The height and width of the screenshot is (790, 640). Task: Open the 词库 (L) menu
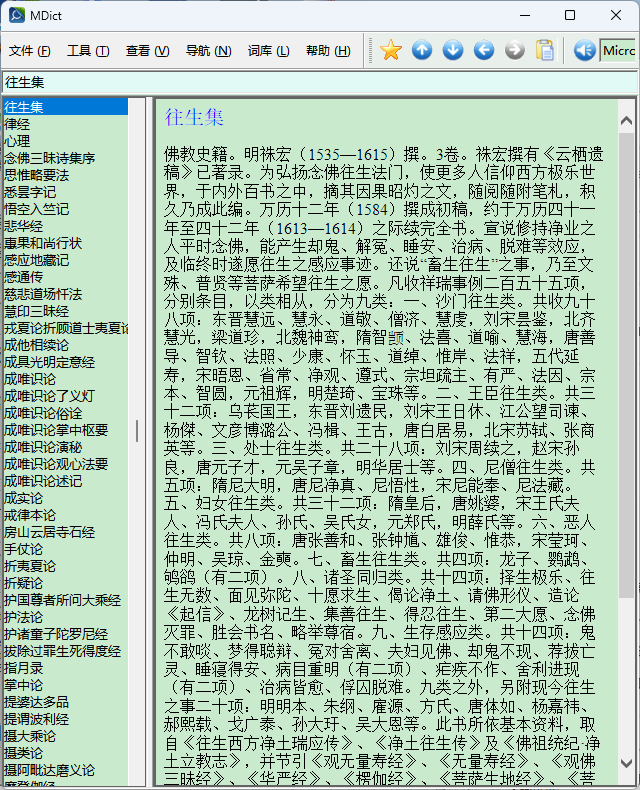click(268, 51)
